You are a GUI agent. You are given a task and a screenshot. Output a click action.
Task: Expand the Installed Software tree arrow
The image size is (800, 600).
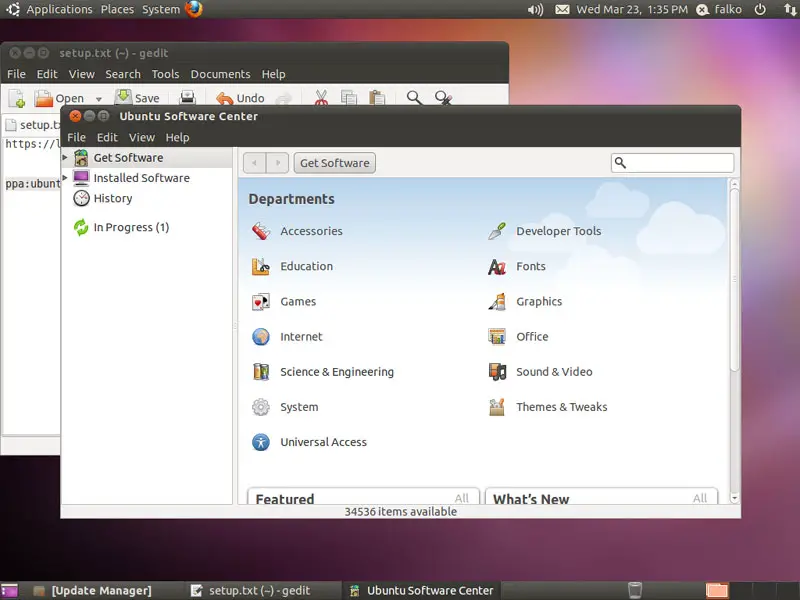click(65, 178)
